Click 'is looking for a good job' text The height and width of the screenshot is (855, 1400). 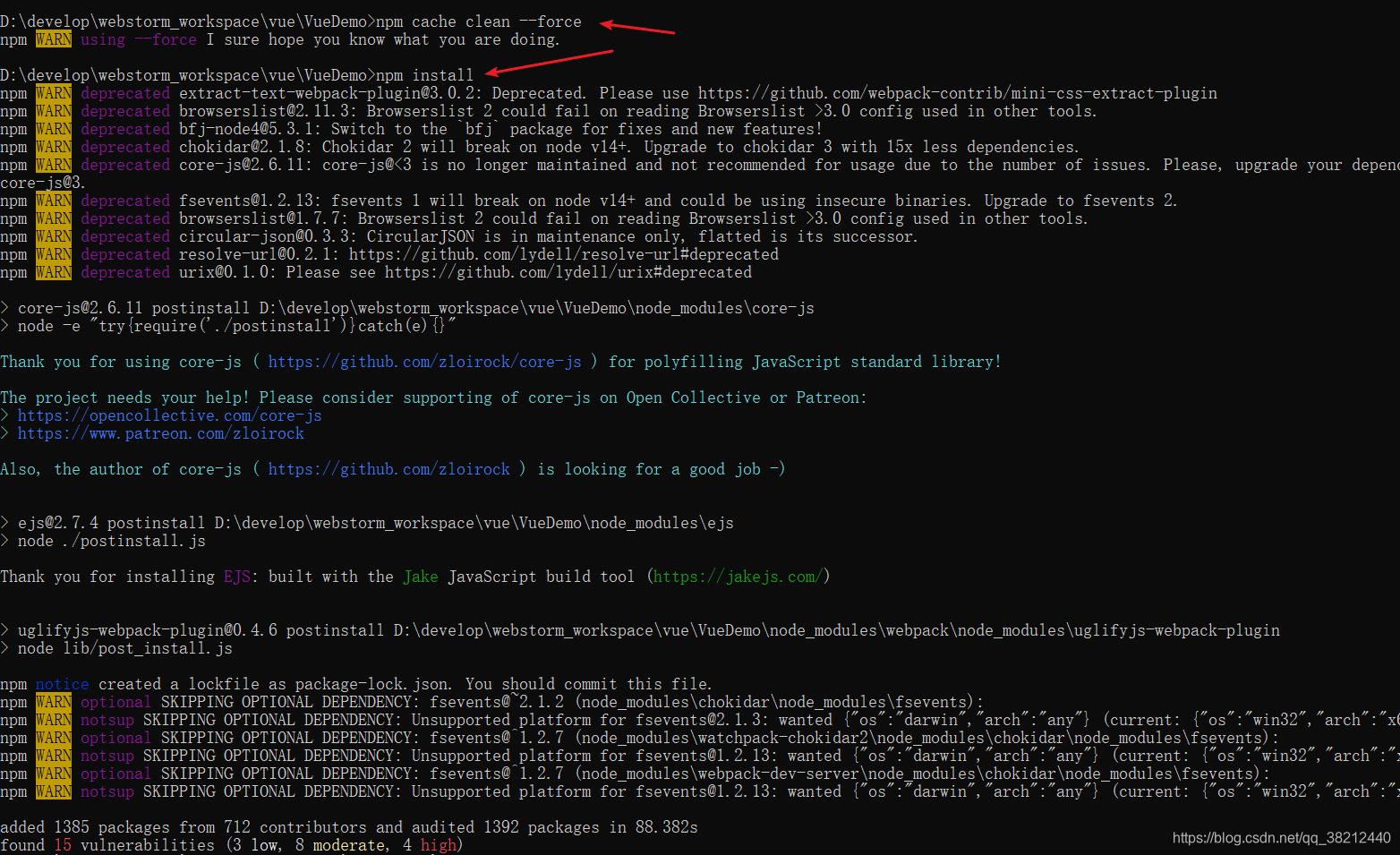coord(649,469)
